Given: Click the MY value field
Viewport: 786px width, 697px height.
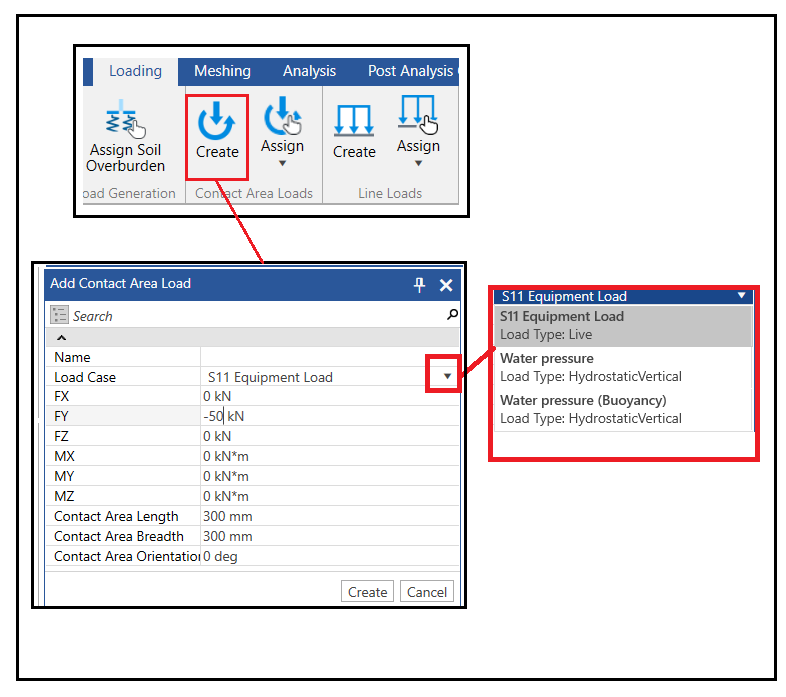Looking at the screenshot, I should pos(330,476).
